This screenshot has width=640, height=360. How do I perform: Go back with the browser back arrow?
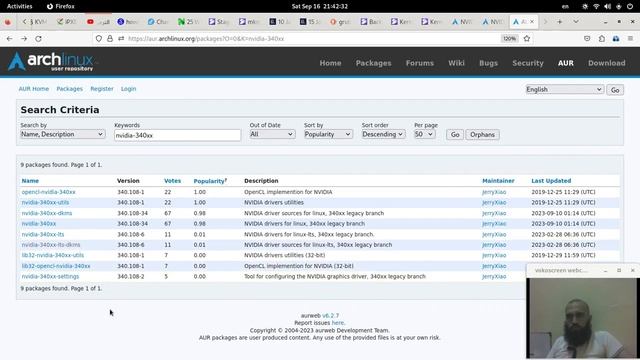tap(9, 38)
